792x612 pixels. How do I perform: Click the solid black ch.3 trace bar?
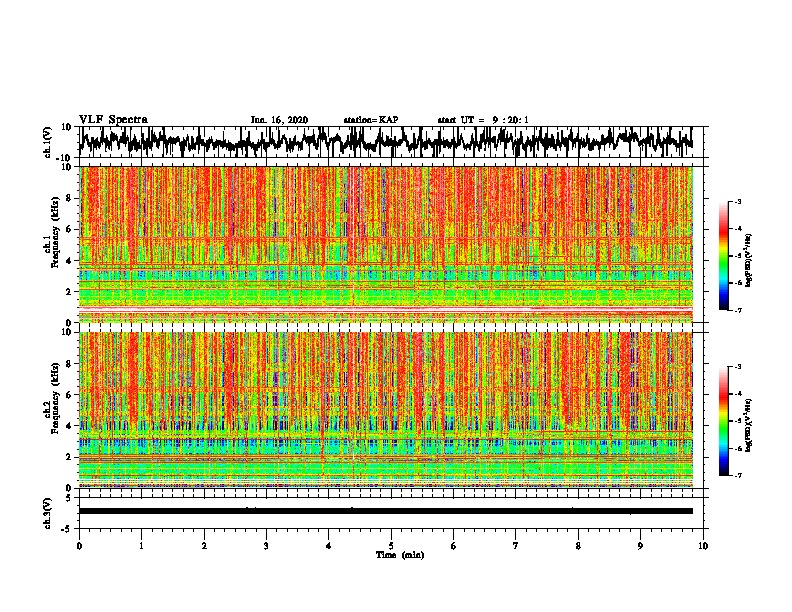coord(385,511)
